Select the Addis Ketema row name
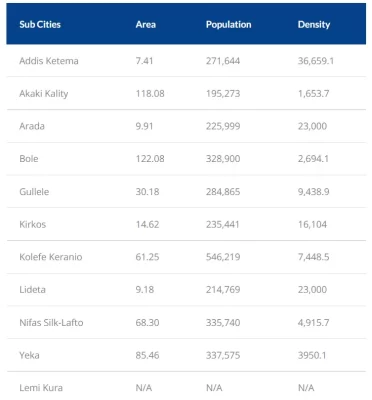Viewport: 372px width, 400px height. (x=49, y=61)
